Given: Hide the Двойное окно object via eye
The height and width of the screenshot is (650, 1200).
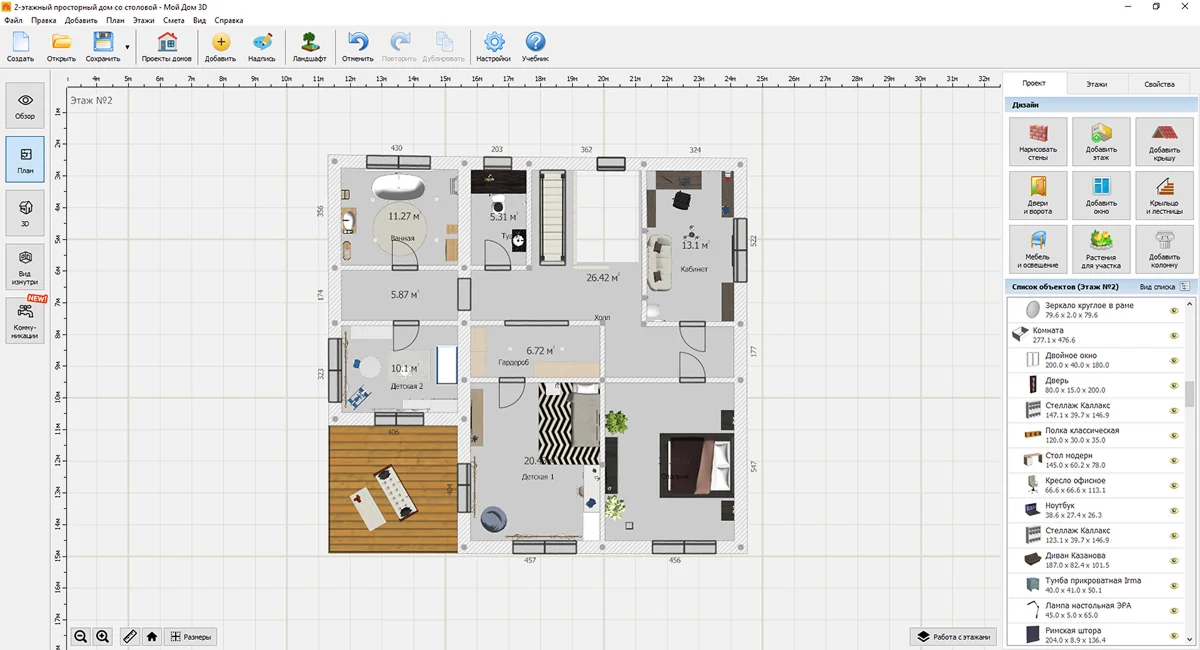Looking at the screenshot, I should [x=1174, y=360].
